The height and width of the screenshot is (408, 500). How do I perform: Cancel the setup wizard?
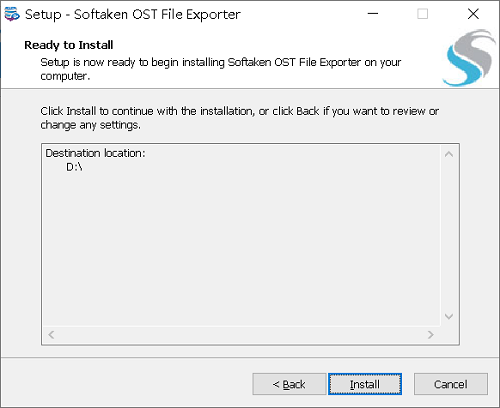pos(451,384)
